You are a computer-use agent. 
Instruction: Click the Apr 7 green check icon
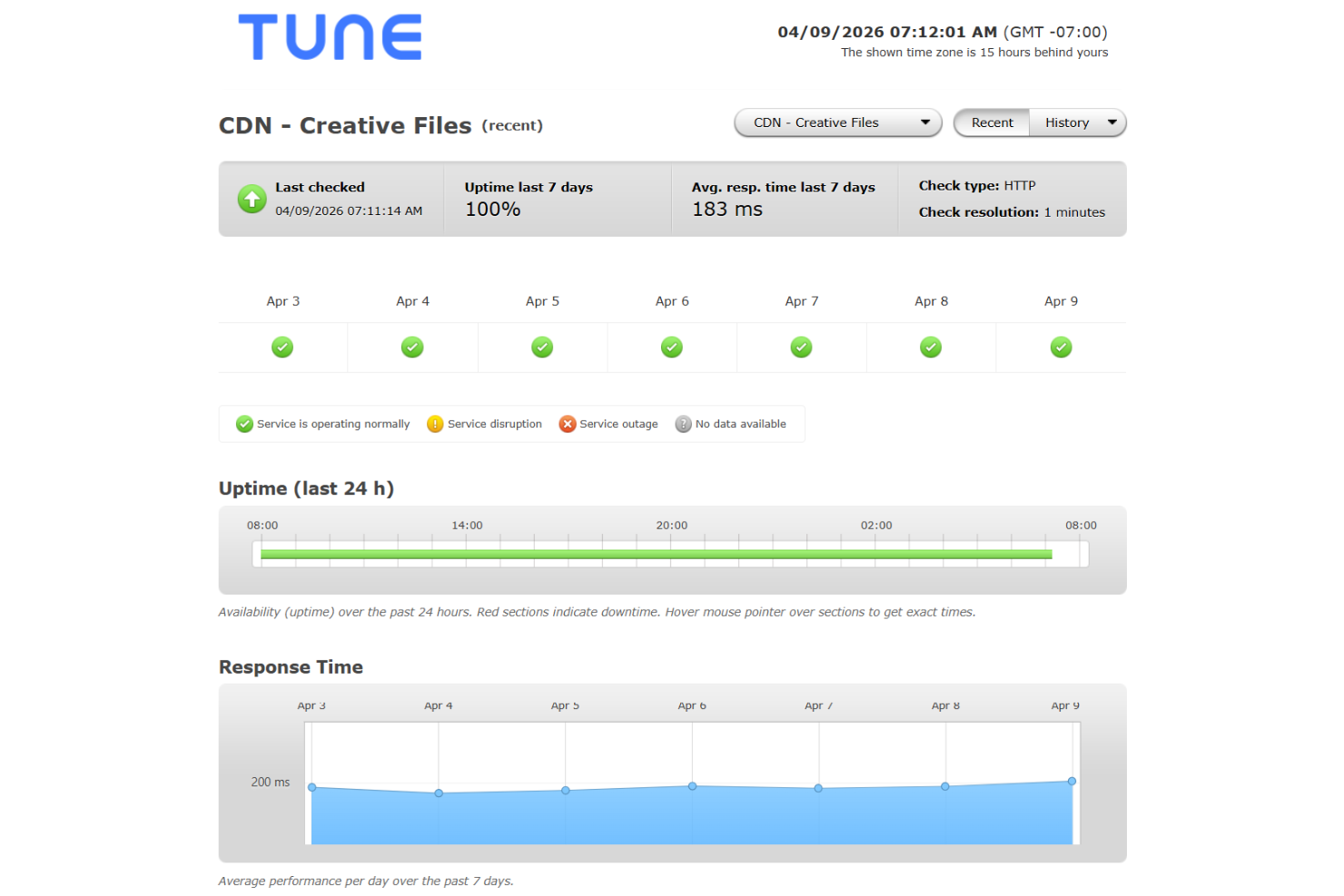click(x=801, y=347)
